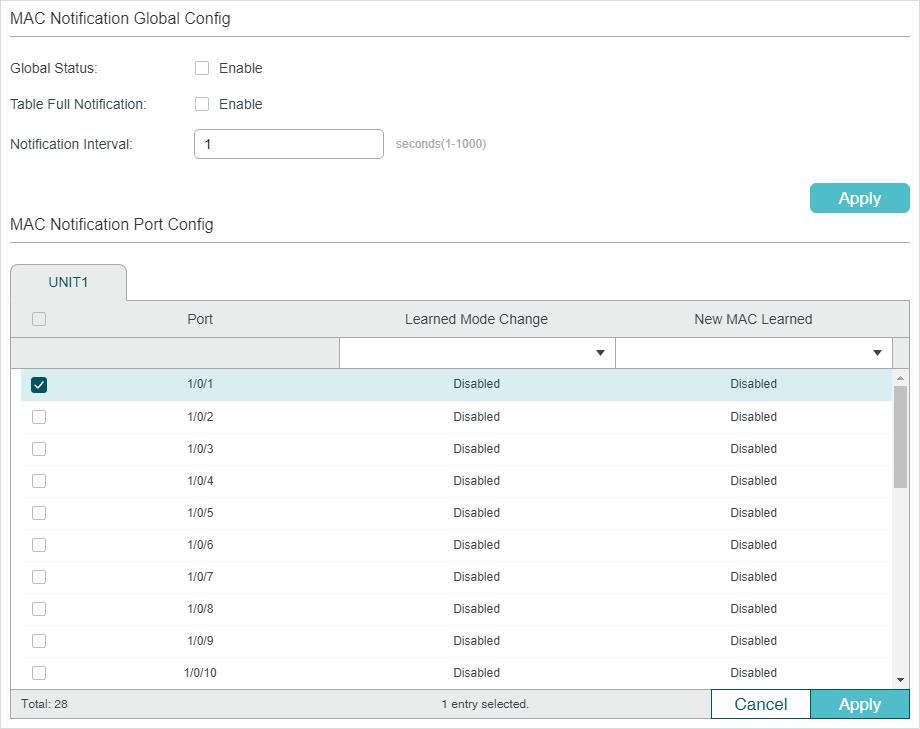Click the Notification Interval input field

click(288, 144)
